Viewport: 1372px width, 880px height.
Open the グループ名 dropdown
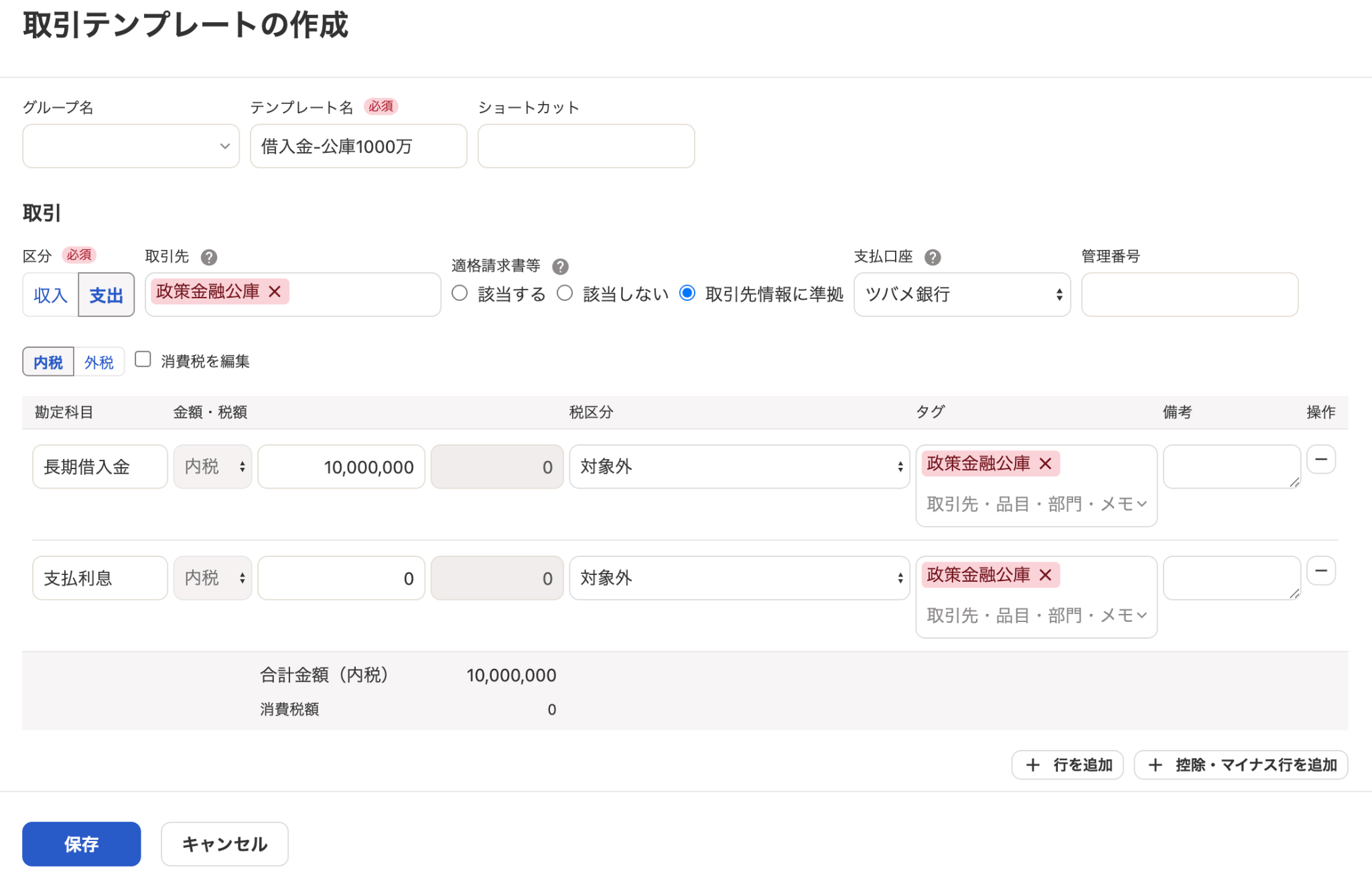(131, 146)
